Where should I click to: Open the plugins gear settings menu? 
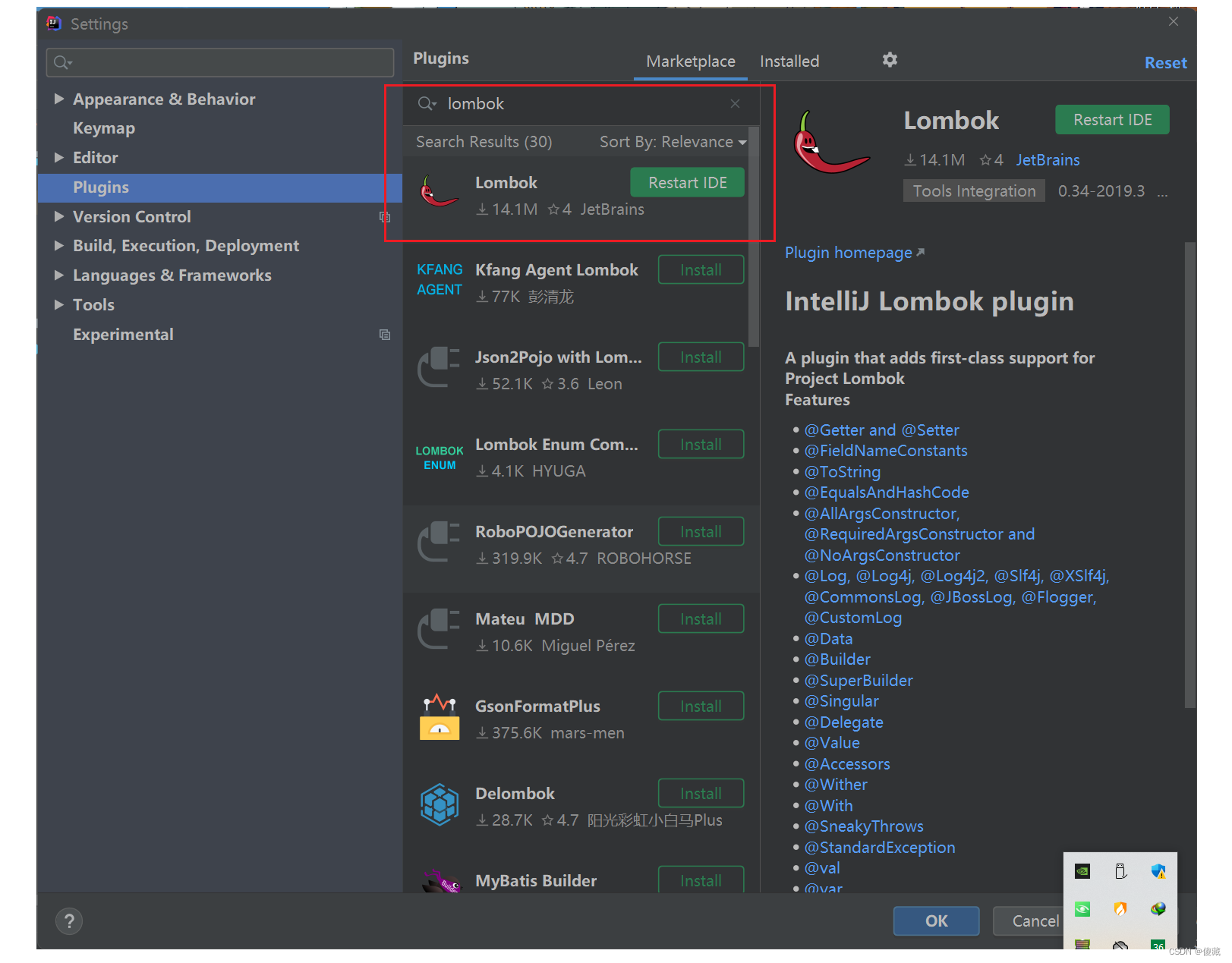click(x=890, y=59)
